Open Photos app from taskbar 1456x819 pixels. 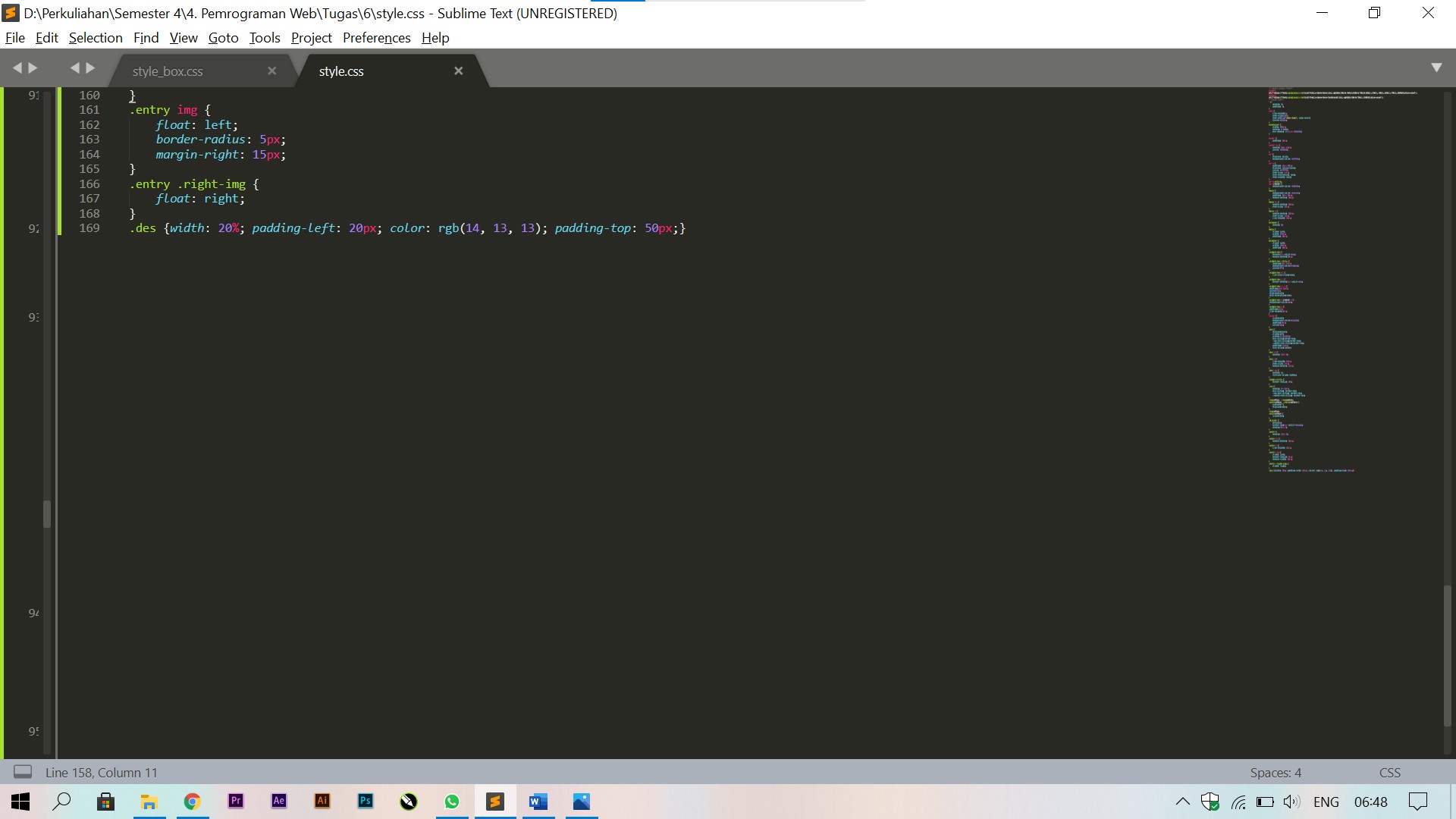[582, 802]
